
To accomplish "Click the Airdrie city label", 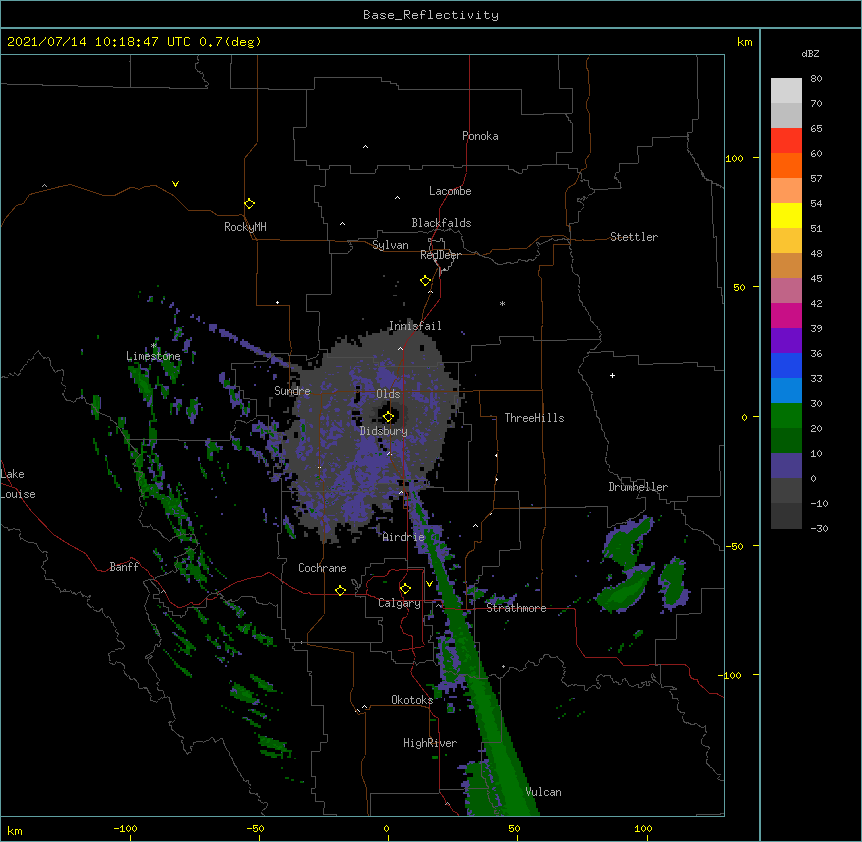I will (403, 537).
